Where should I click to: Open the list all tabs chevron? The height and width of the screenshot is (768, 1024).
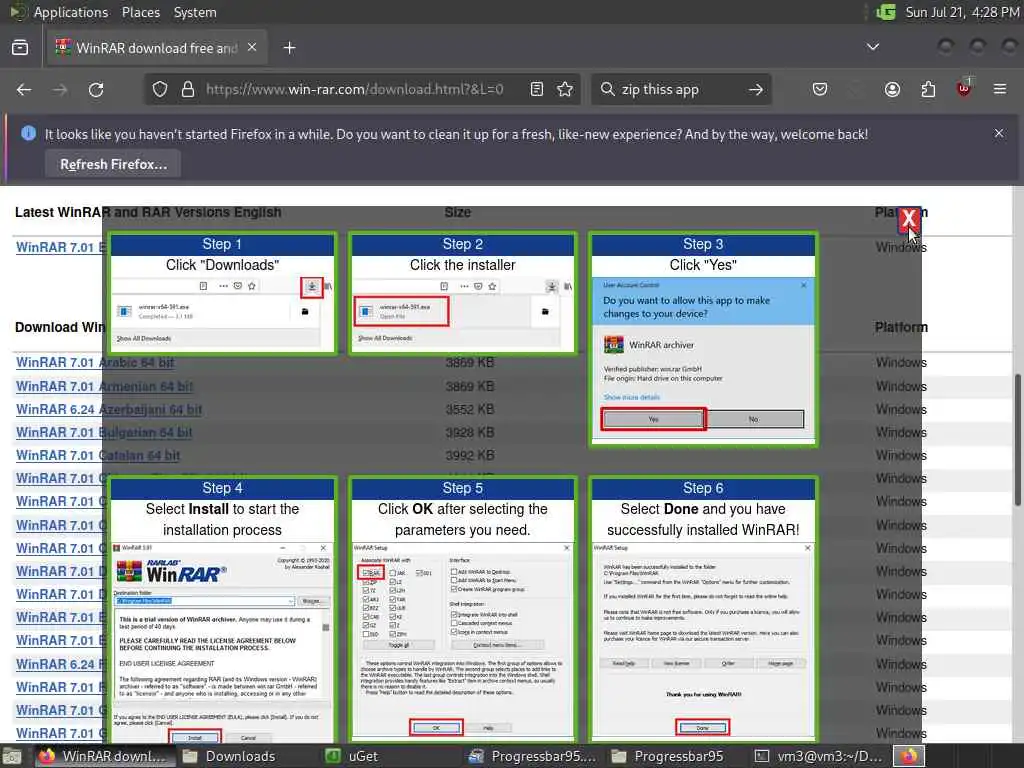click(x=872, y=47)
